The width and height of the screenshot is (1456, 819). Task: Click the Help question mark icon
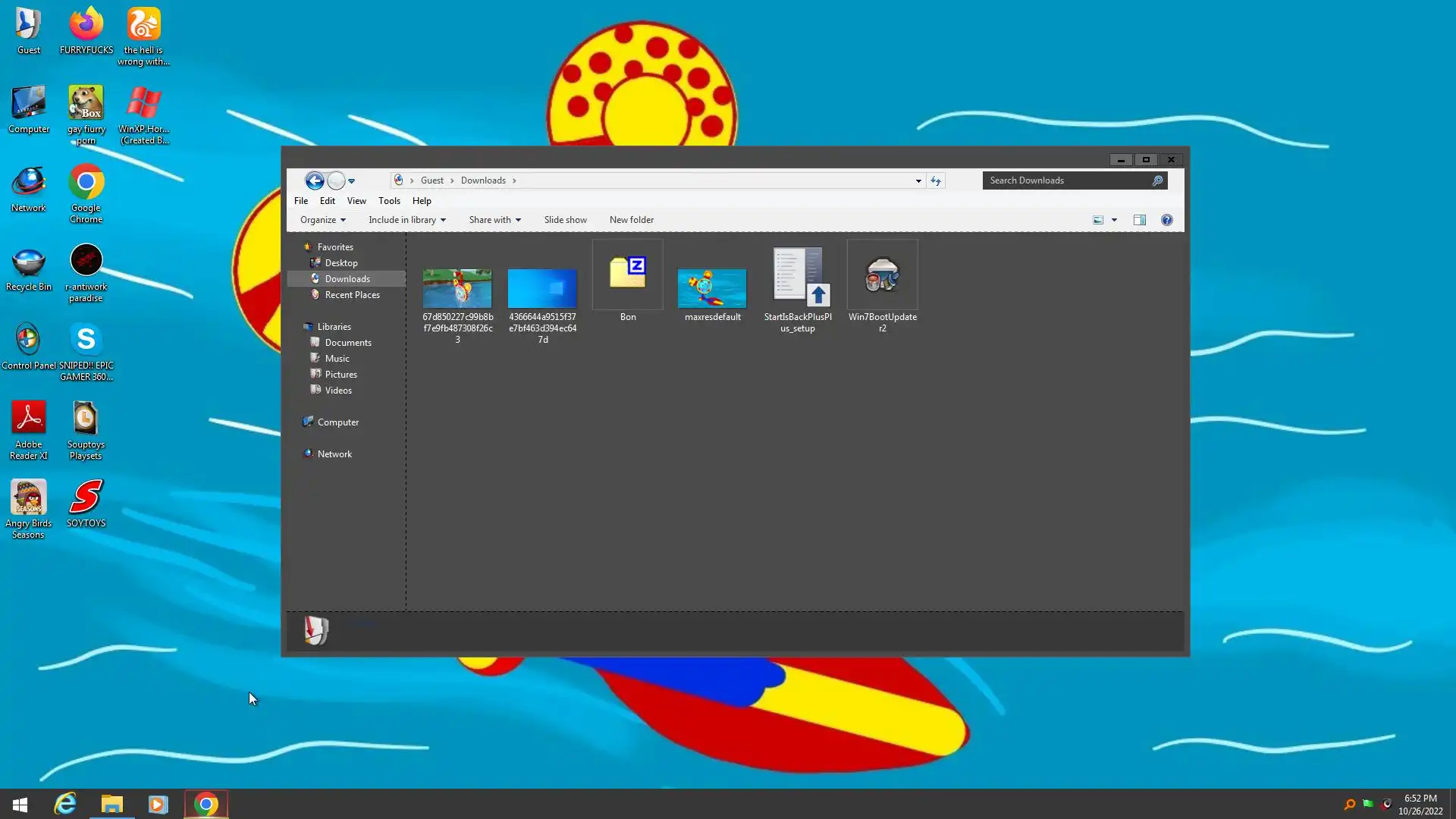click(x=1166, y=220)
